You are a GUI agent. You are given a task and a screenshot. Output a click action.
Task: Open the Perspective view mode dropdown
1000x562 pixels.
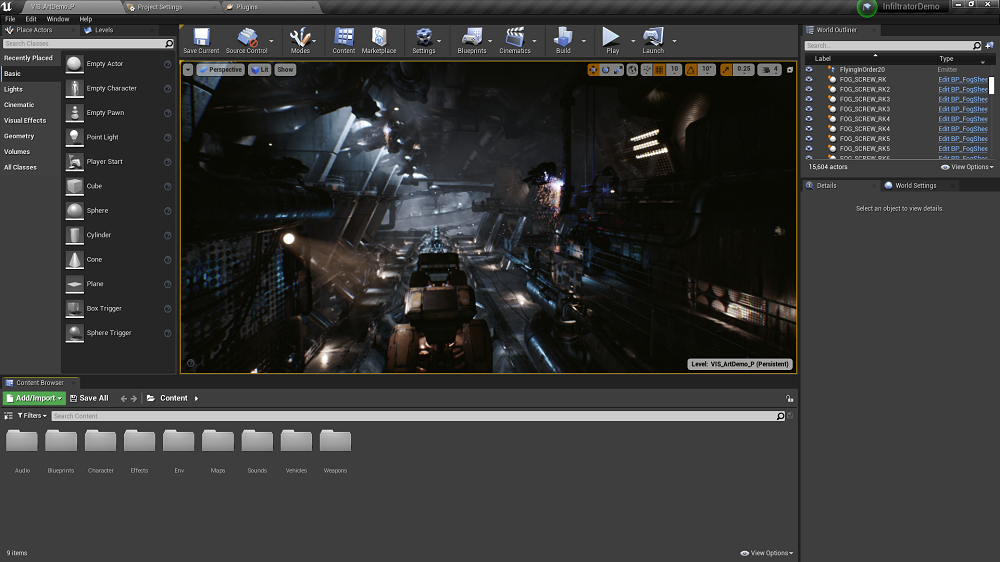coord(221,70)
